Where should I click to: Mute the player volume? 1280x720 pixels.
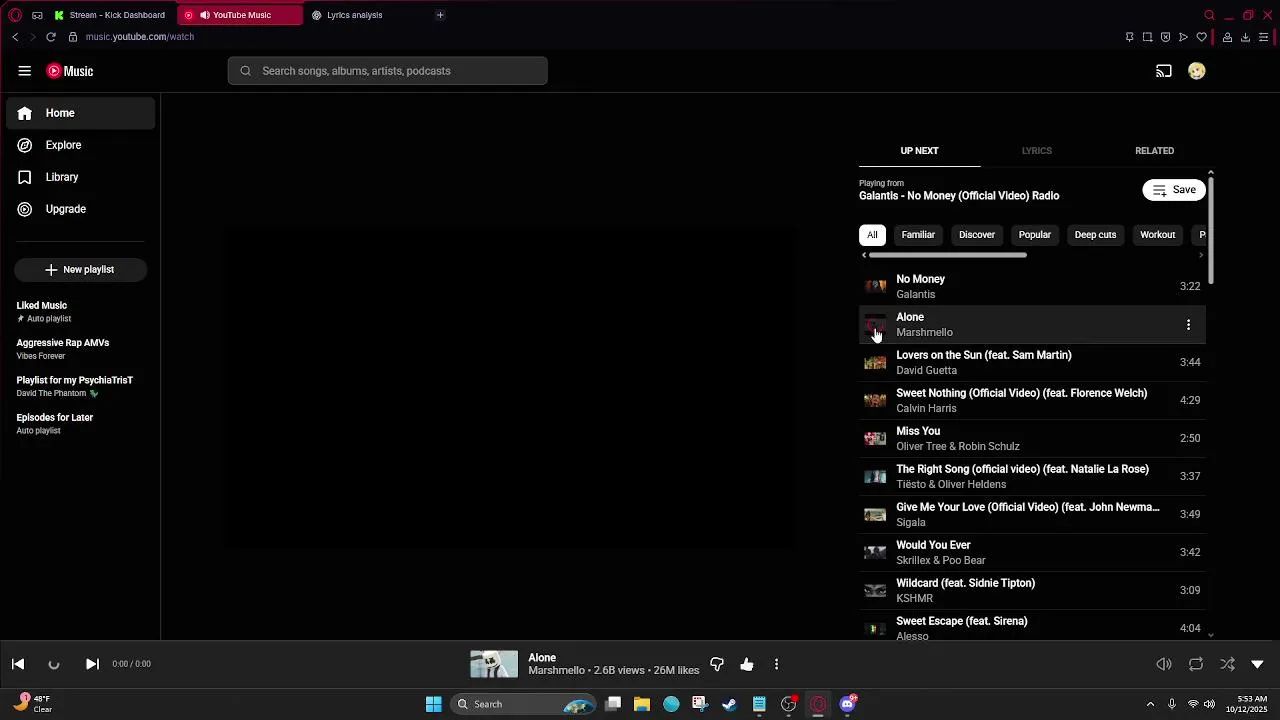tap(1164, 664)
